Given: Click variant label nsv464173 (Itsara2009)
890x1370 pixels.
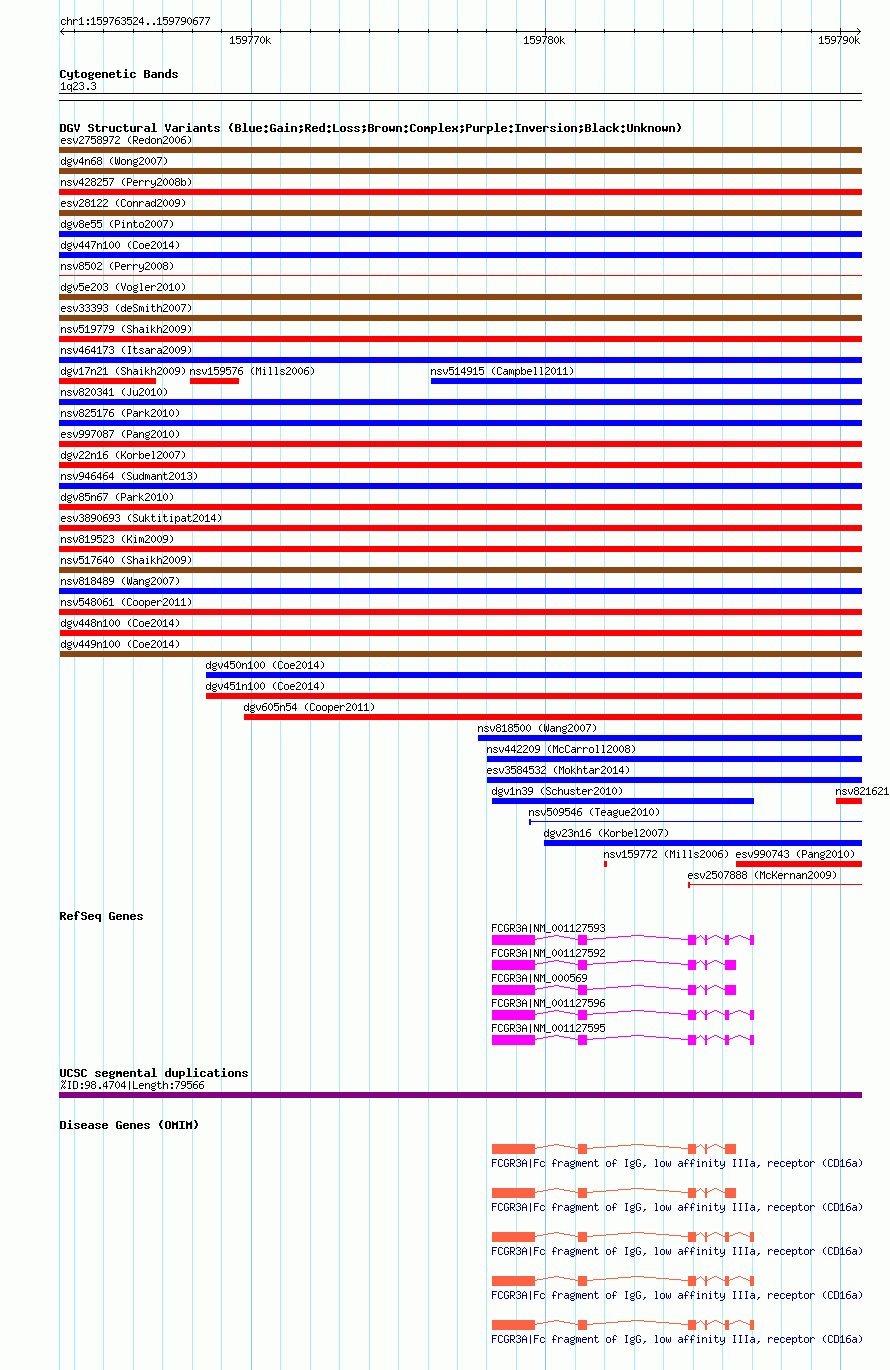Looking at the screenshot, I should (126, 350).
